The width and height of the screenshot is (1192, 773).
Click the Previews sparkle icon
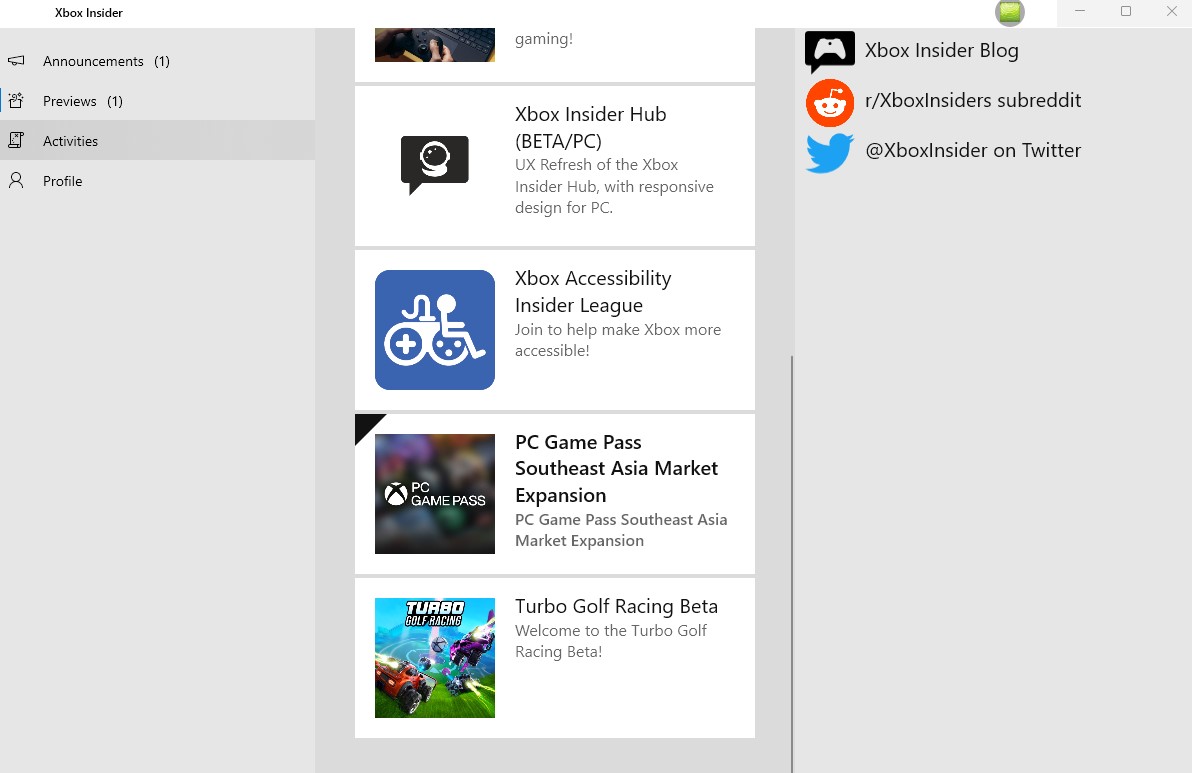coord(16,100)
